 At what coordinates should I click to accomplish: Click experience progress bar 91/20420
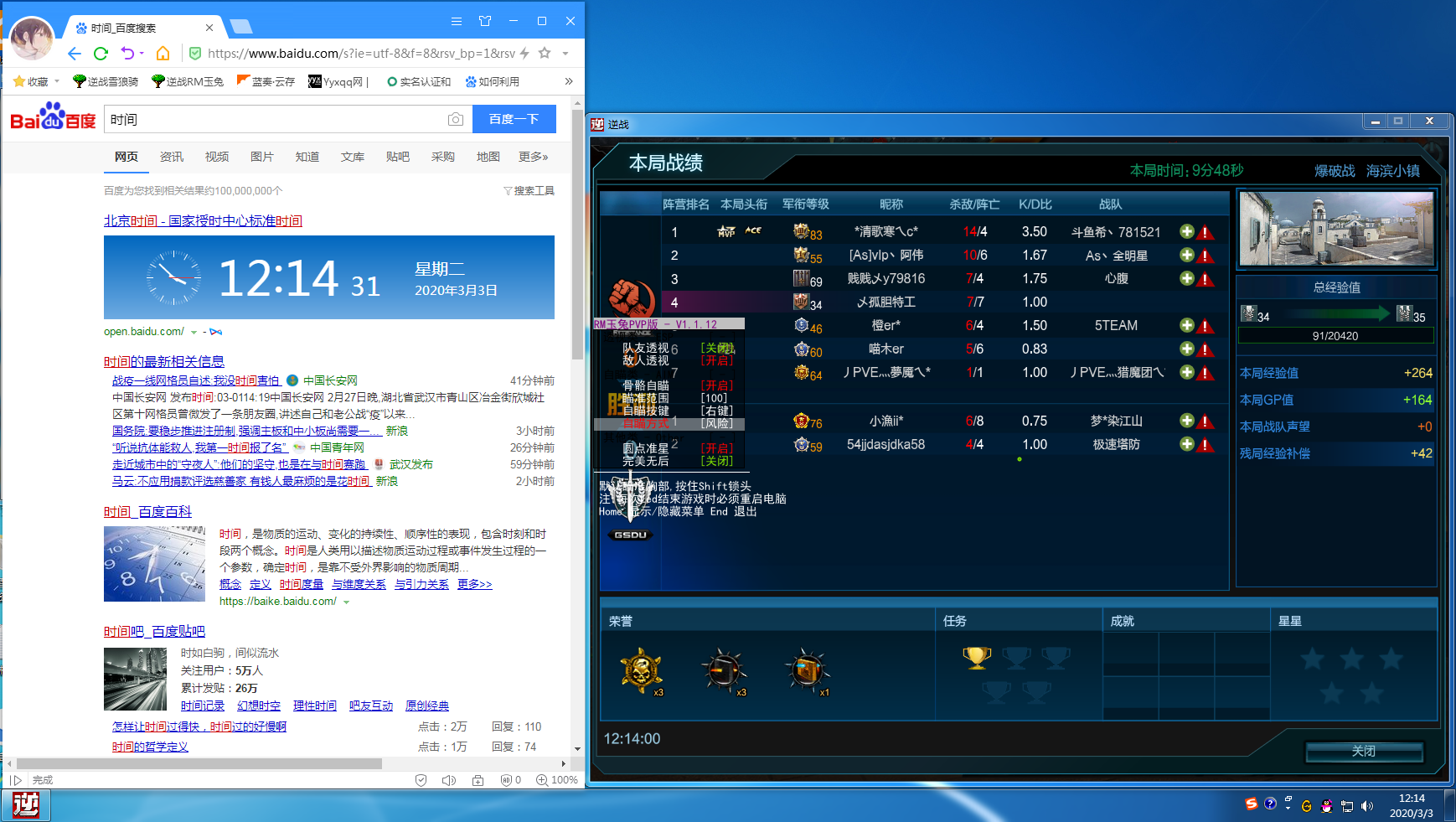[x=1336, y=336]
